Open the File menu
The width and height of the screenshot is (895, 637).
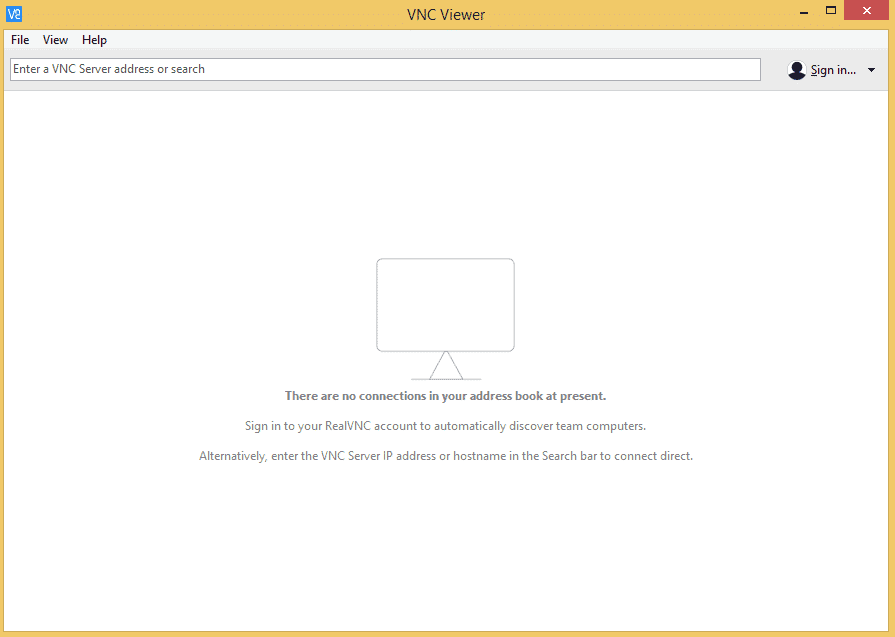coord(19,40)
